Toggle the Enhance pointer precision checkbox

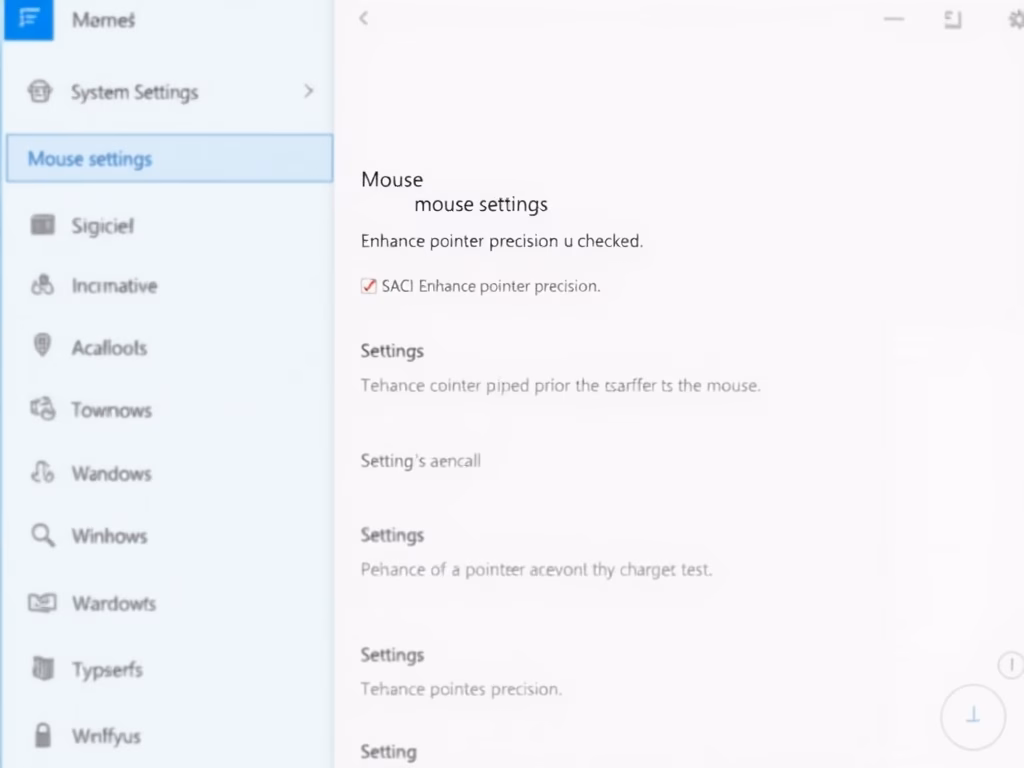pyautogui.click(x=368, y=286)
